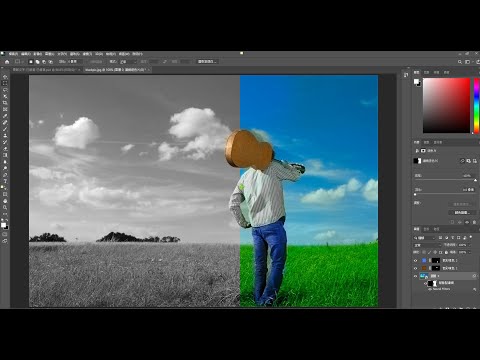
Task: Select the Hand tool
Action: pyautogui.click(x=5, y=201)
